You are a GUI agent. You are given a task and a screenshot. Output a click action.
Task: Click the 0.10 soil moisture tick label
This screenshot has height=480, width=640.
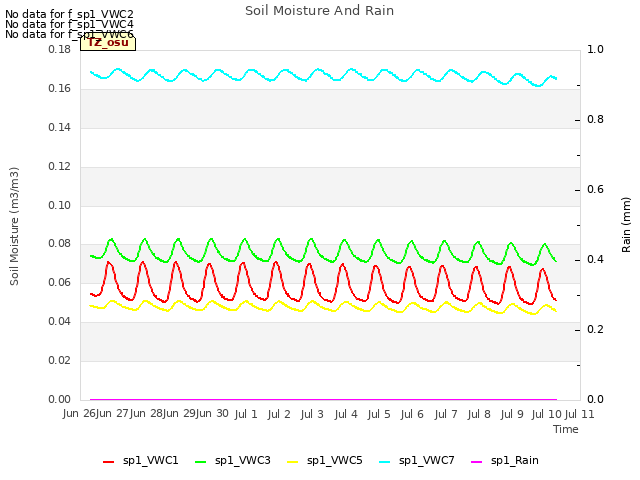pos(60,205)
